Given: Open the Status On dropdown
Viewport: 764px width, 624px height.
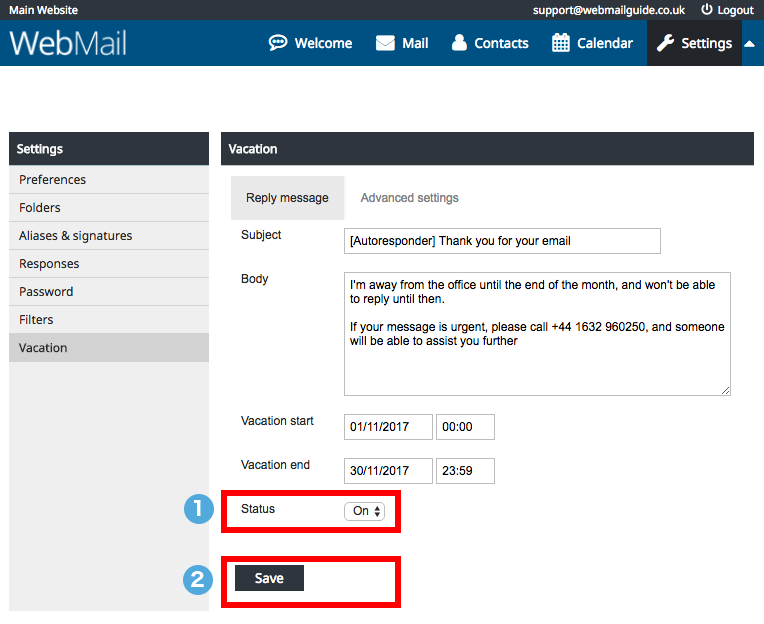Looking at the screenshot, I should point(364,511).
